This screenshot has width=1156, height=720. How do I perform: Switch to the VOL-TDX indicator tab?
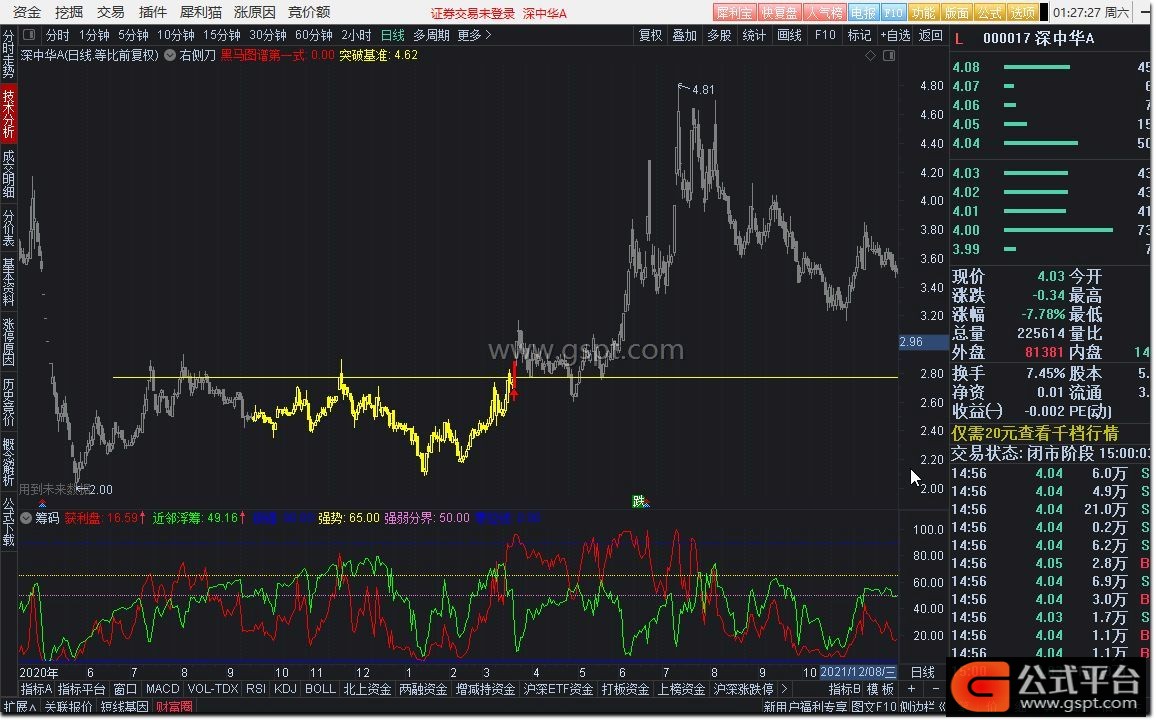pos(213,689)
